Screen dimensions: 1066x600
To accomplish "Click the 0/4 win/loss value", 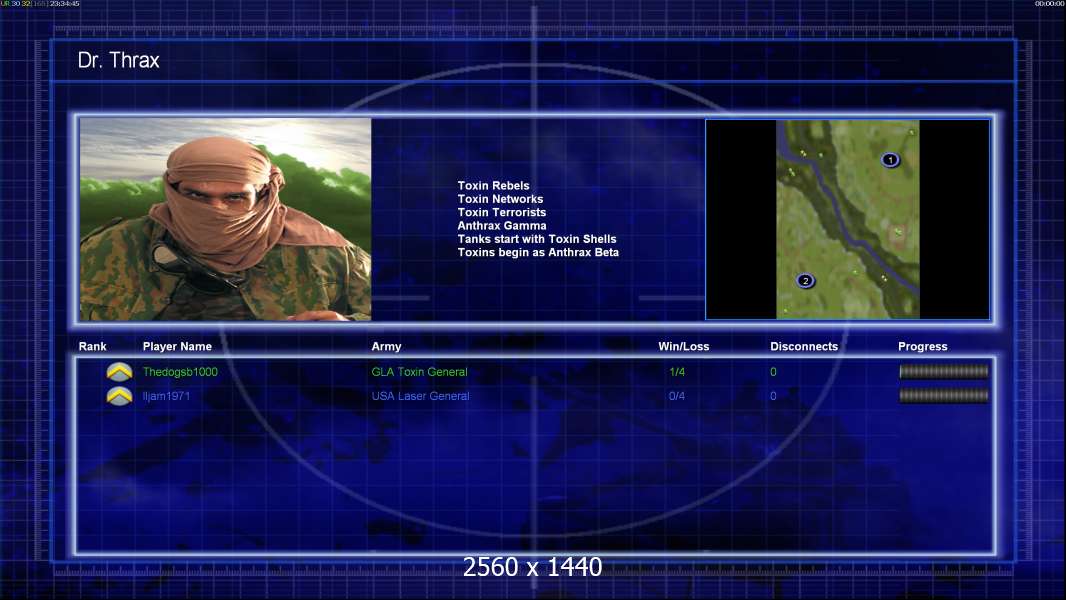I will (676, 396).
